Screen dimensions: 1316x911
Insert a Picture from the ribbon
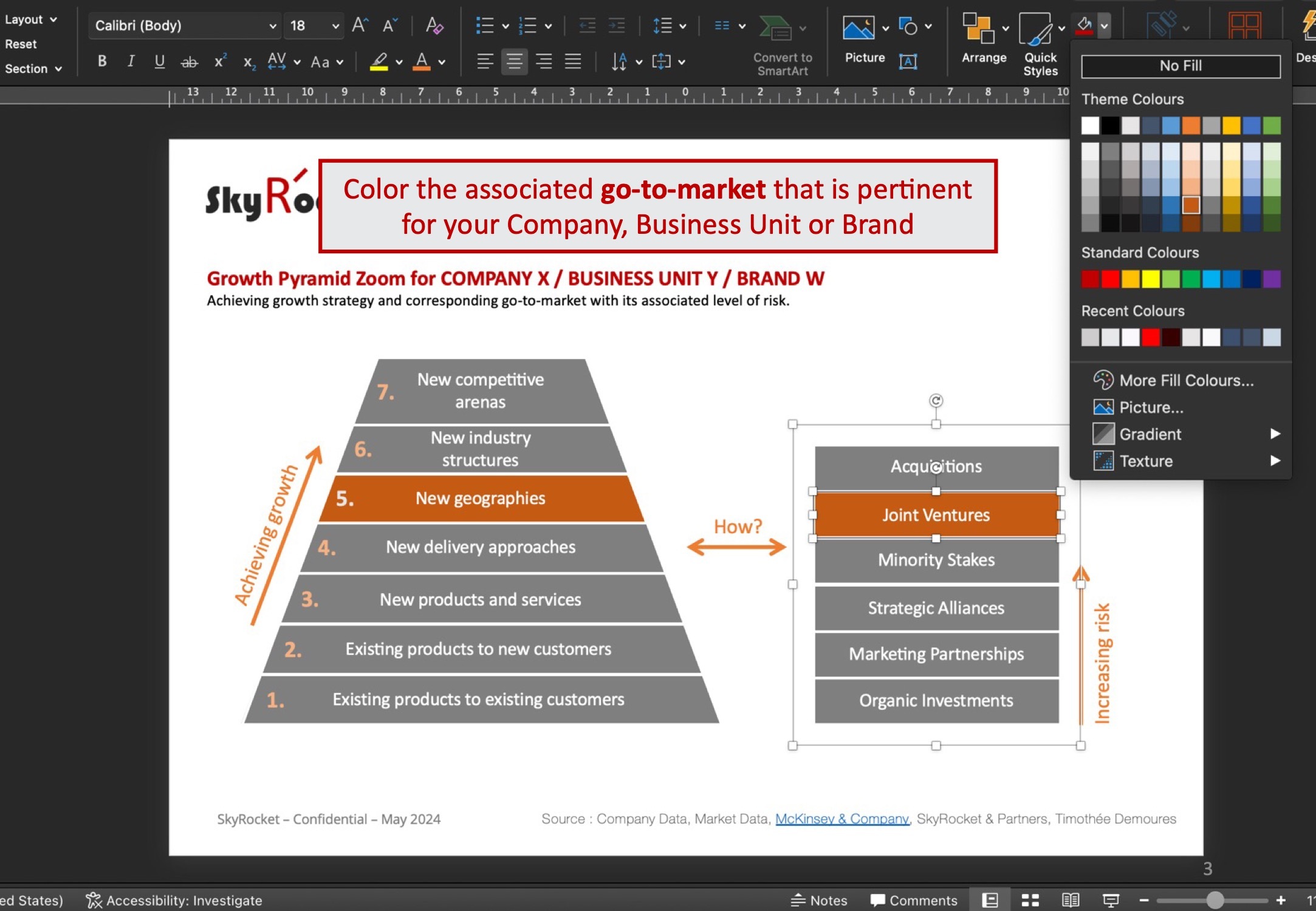click(x=858, y=28)
